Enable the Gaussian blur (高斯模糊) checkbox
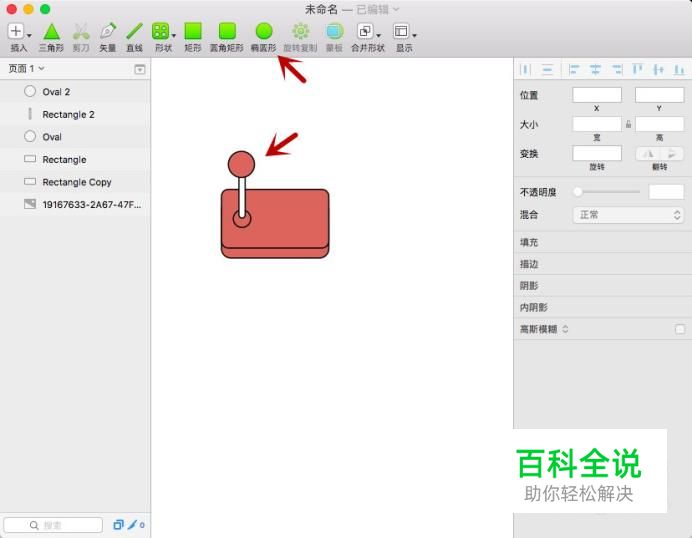692x538 pixels. pos(680,329)
